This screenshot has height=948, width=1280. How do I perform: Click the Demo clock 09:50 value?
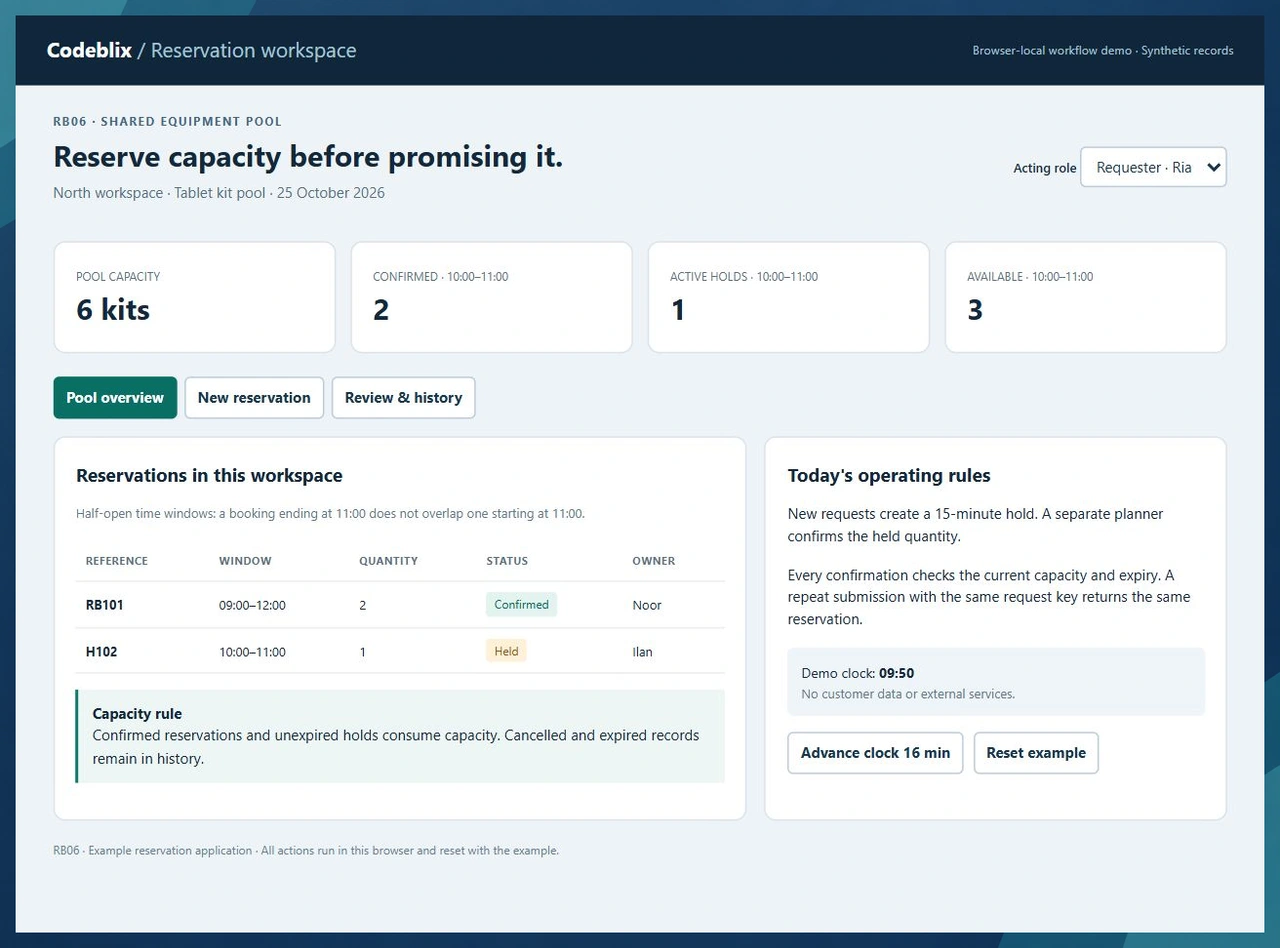point(896,673)
